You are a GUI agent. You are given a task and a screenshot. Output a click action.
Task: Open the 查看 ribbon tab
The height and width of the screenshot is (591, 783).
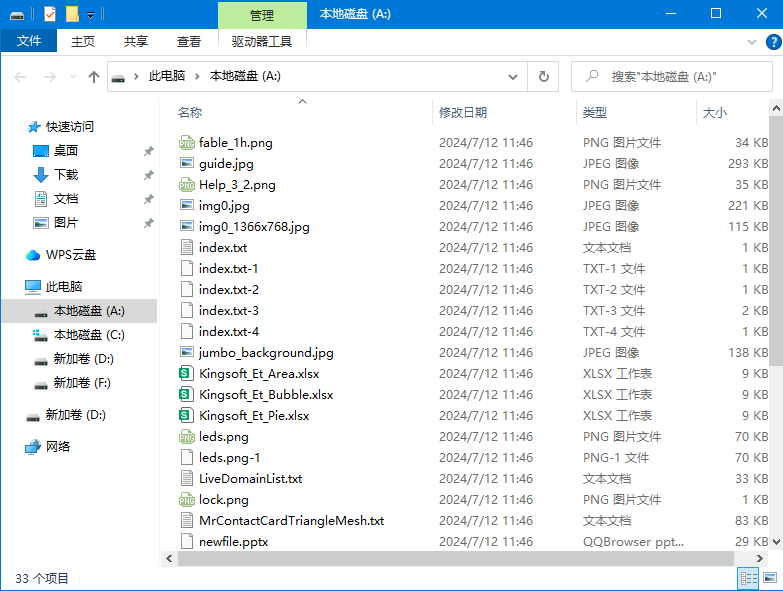(189, 41)
